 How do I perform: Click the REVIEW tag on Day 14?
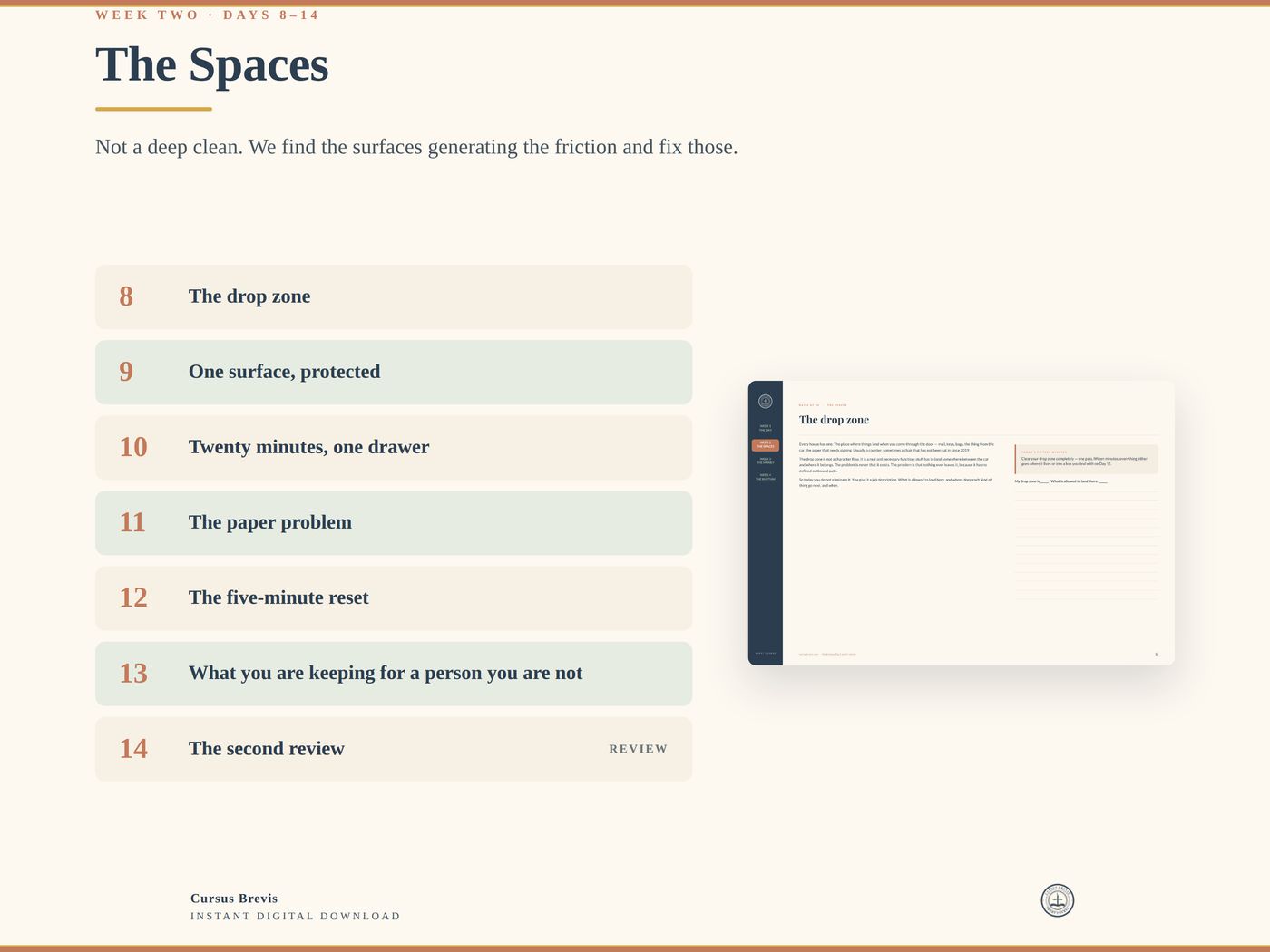[x=638, y=749]
